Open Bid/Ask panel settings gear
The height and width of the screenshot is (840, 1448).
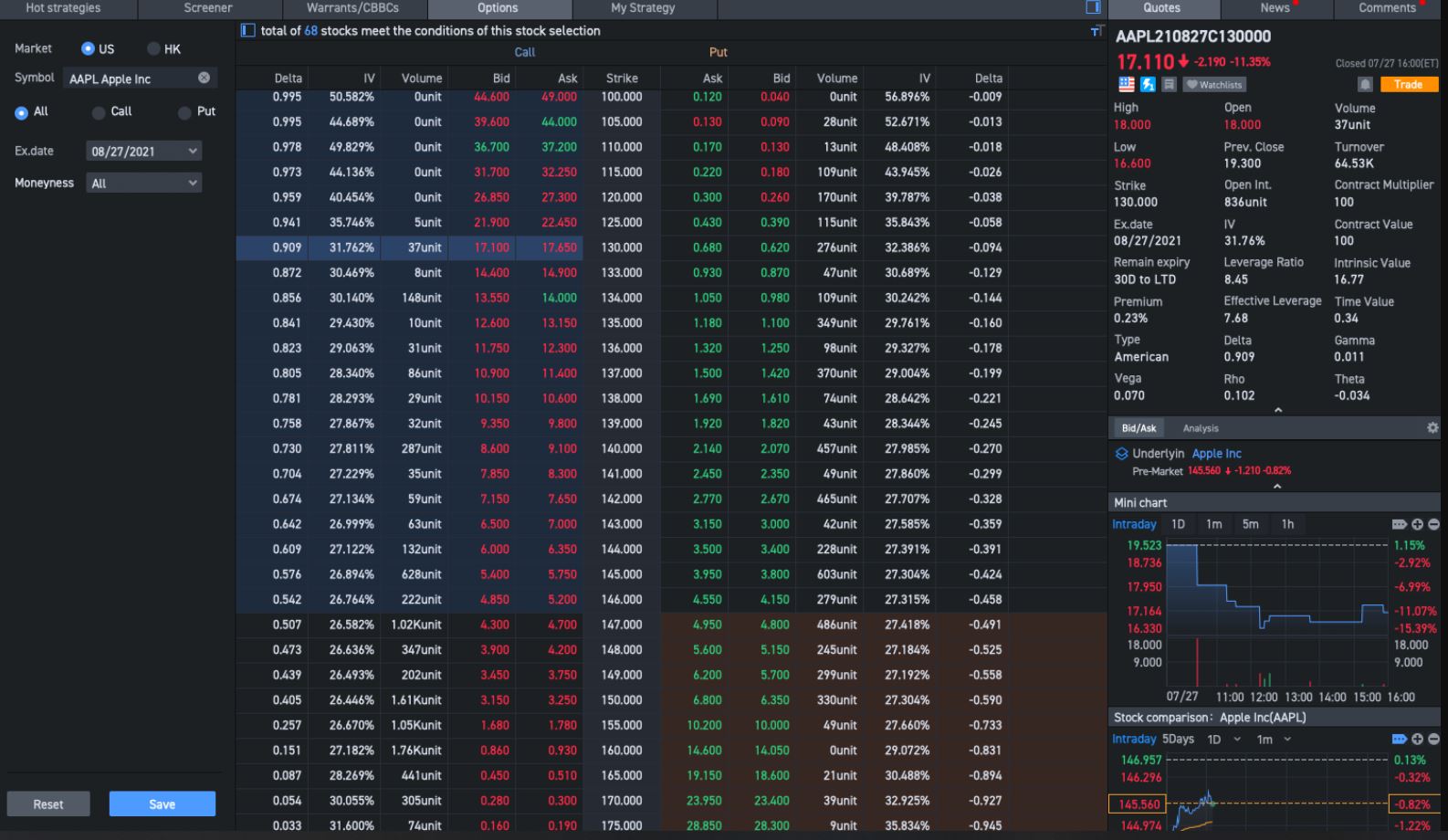pyautogui.click(x=1432, y=428)
